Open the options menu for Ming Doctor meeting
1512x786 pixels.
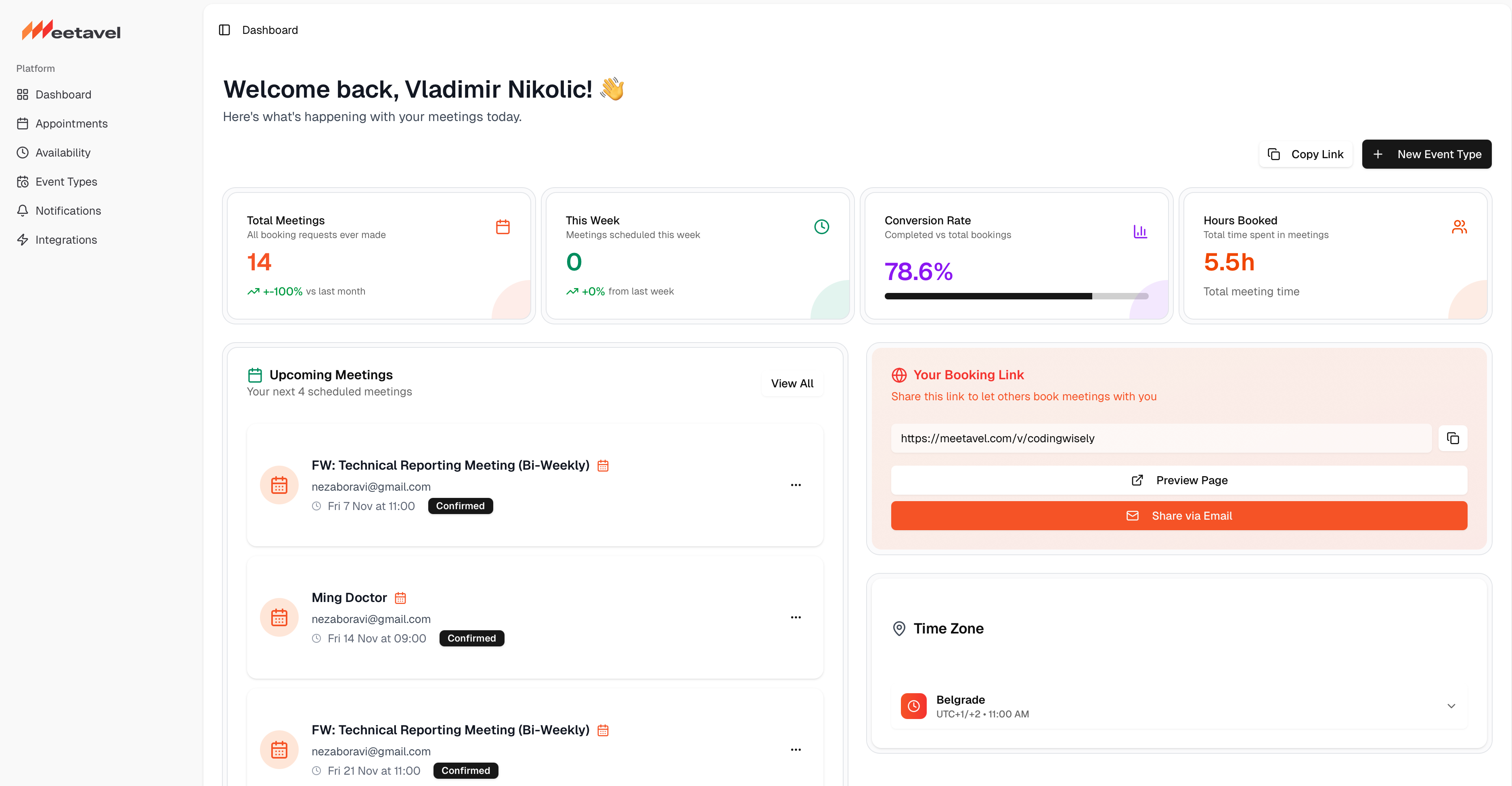click(x=796, y=617)
